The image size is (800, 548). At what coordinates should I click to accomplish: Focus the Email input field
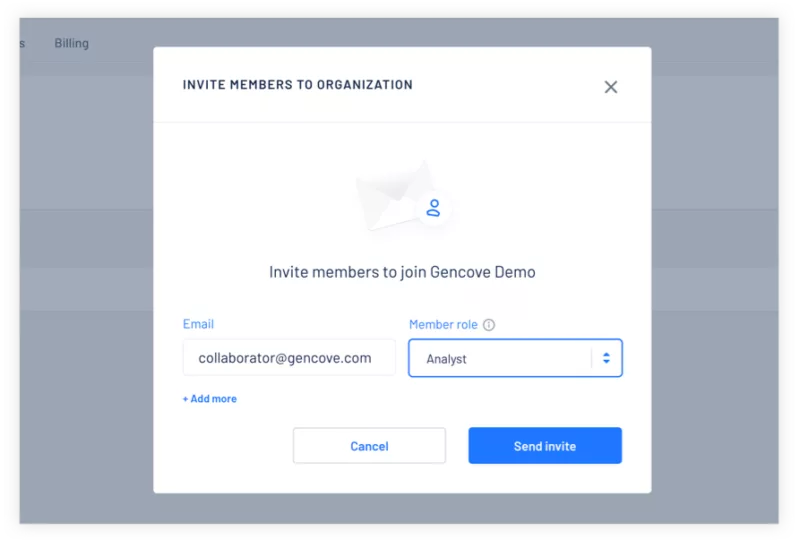[x=289, y=358]
